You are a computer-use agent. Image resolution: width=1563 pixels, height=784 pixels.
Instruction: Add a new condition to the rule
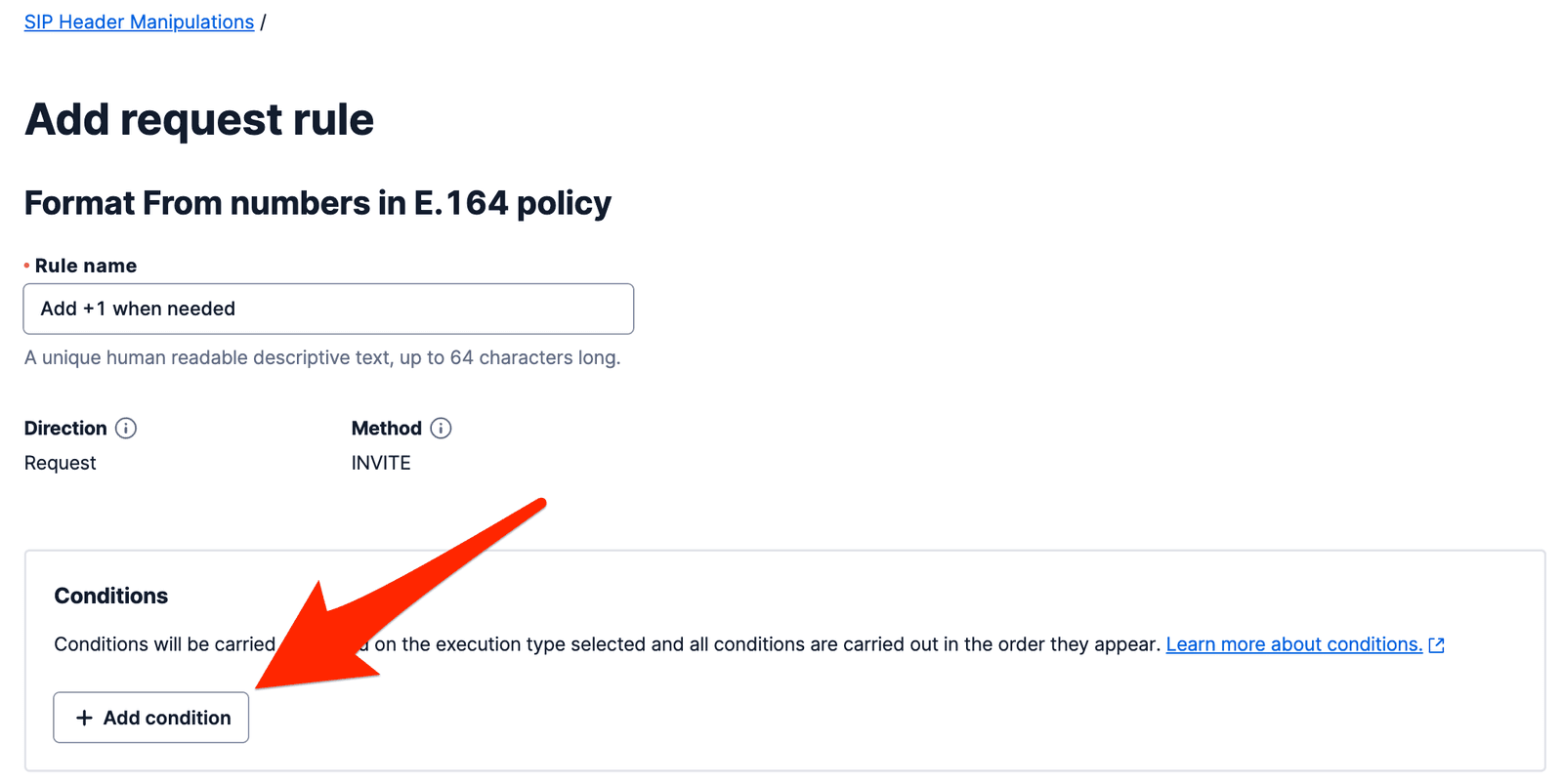(150, 717)
